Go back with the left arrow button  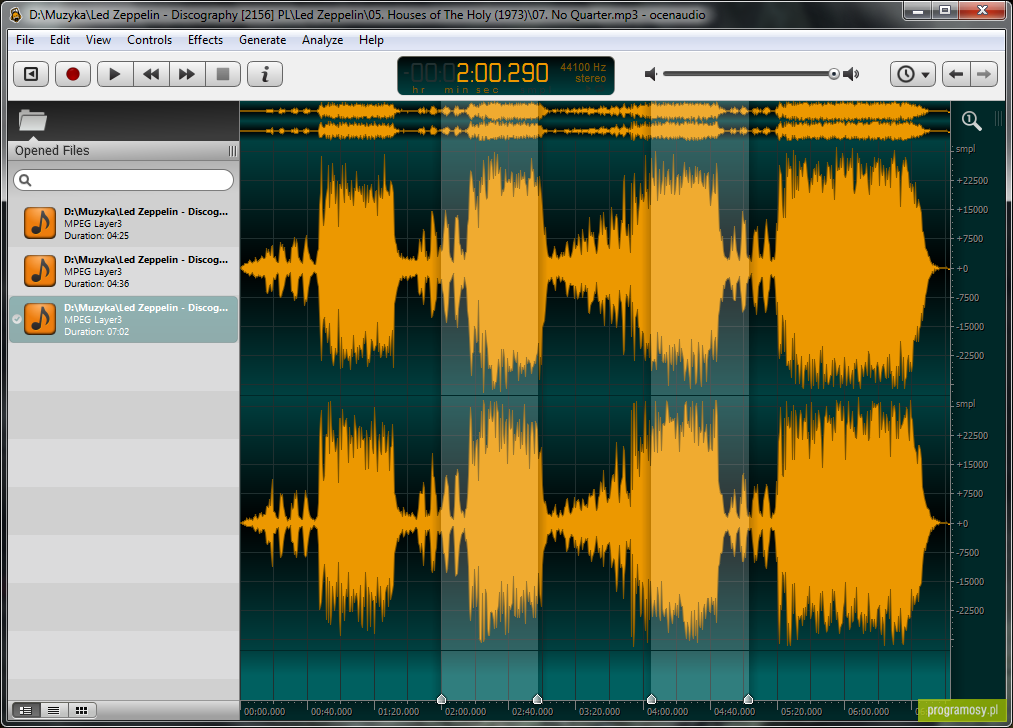tap(956, 74)
